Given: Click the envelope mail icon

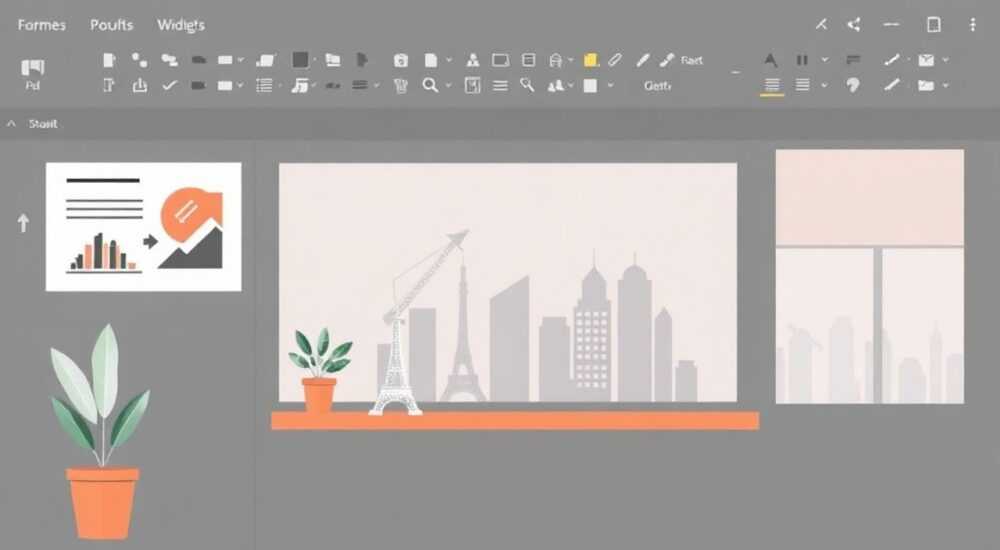Looking at the screenshot, I should [x=926, y=60].
